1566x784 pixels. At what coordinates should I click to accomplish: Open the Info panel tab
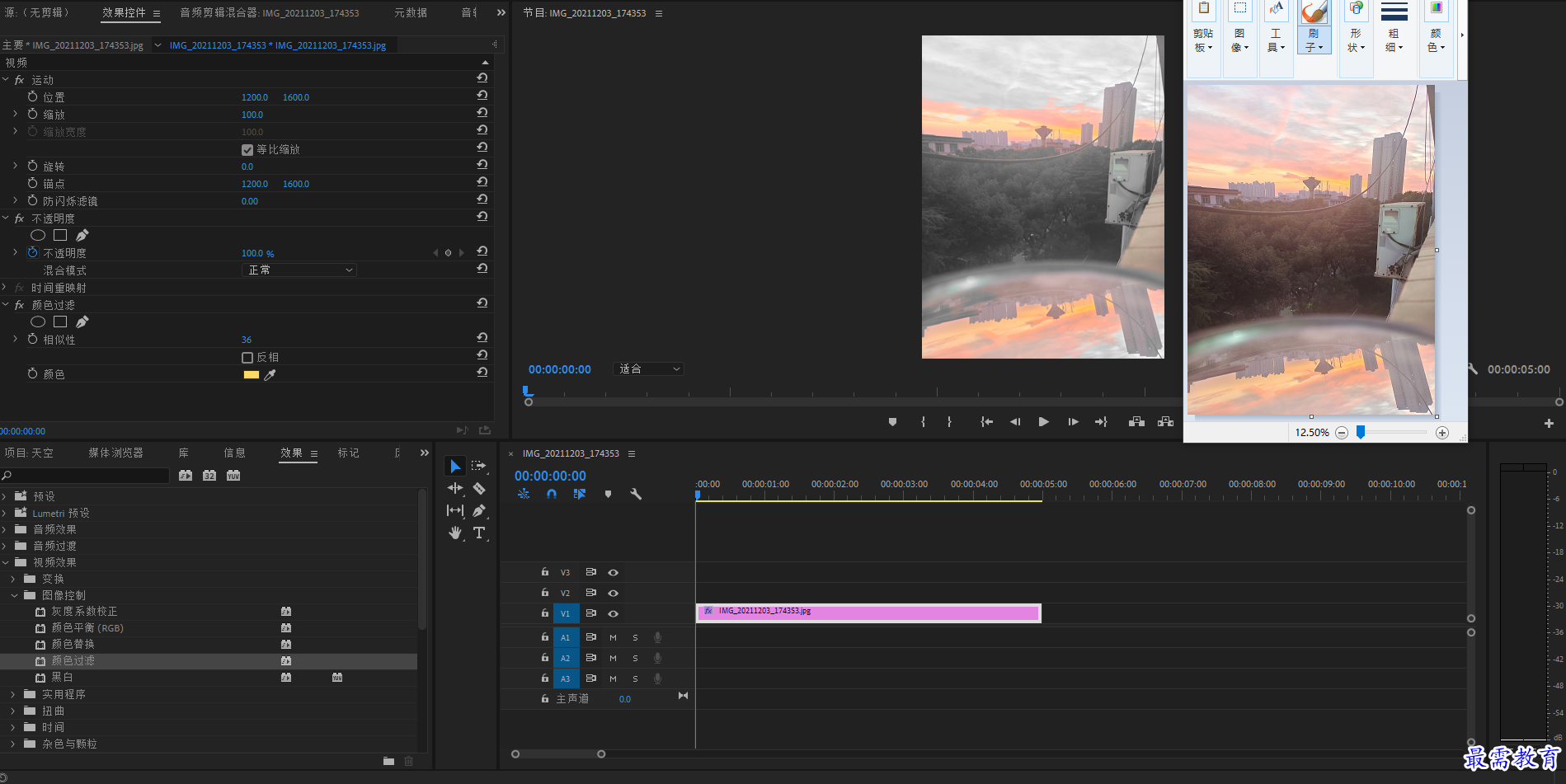click(x=235, y=453)
